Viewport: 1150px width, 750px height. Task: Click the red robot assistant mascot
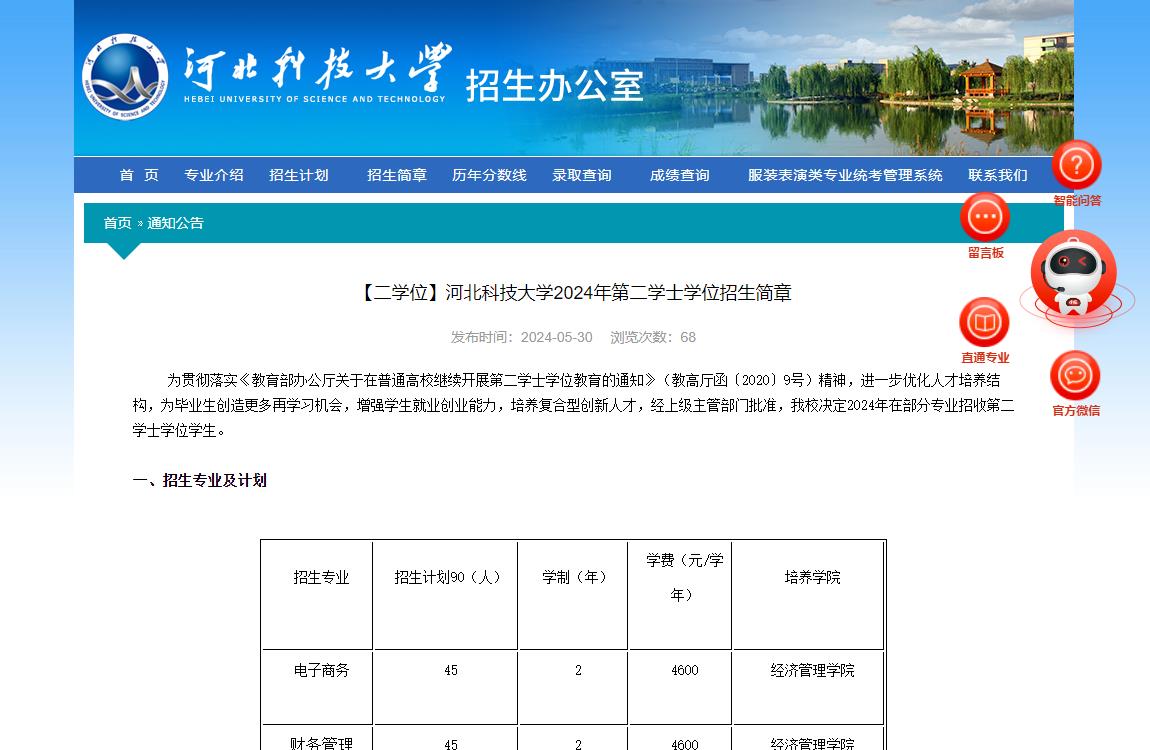(1073, 275)
